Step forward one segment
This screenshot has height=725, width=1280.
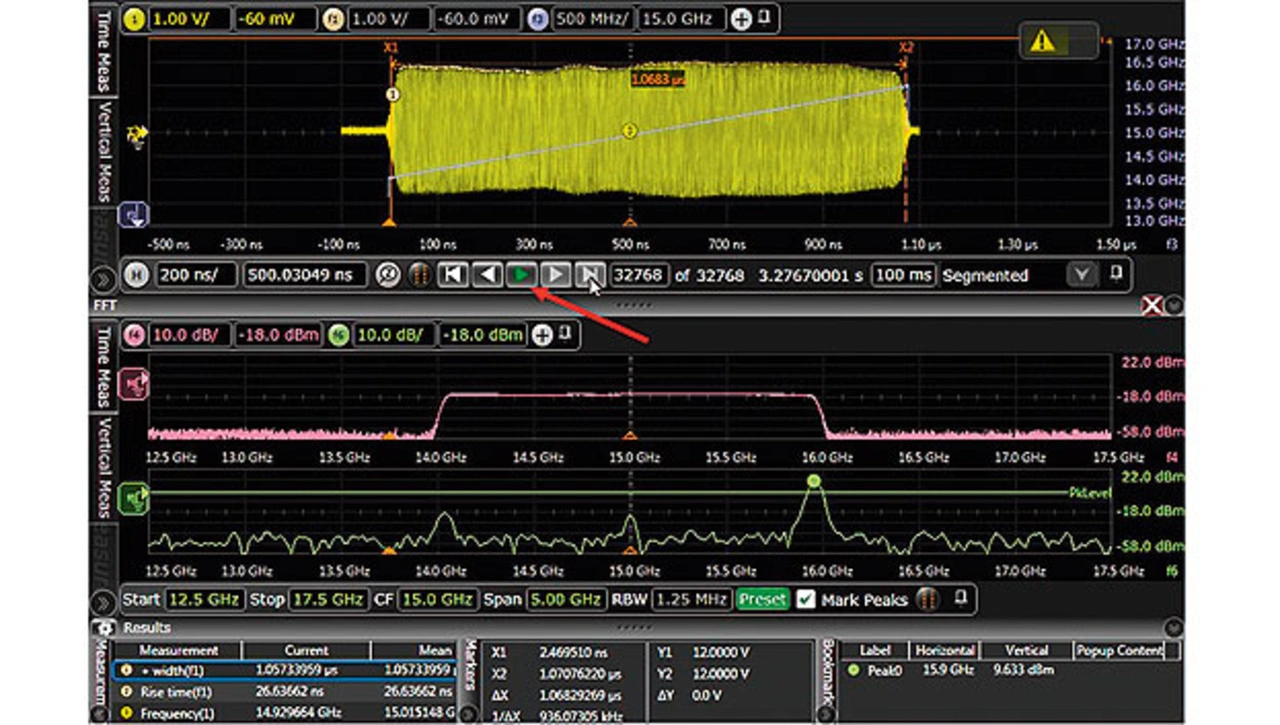[555, 274]
